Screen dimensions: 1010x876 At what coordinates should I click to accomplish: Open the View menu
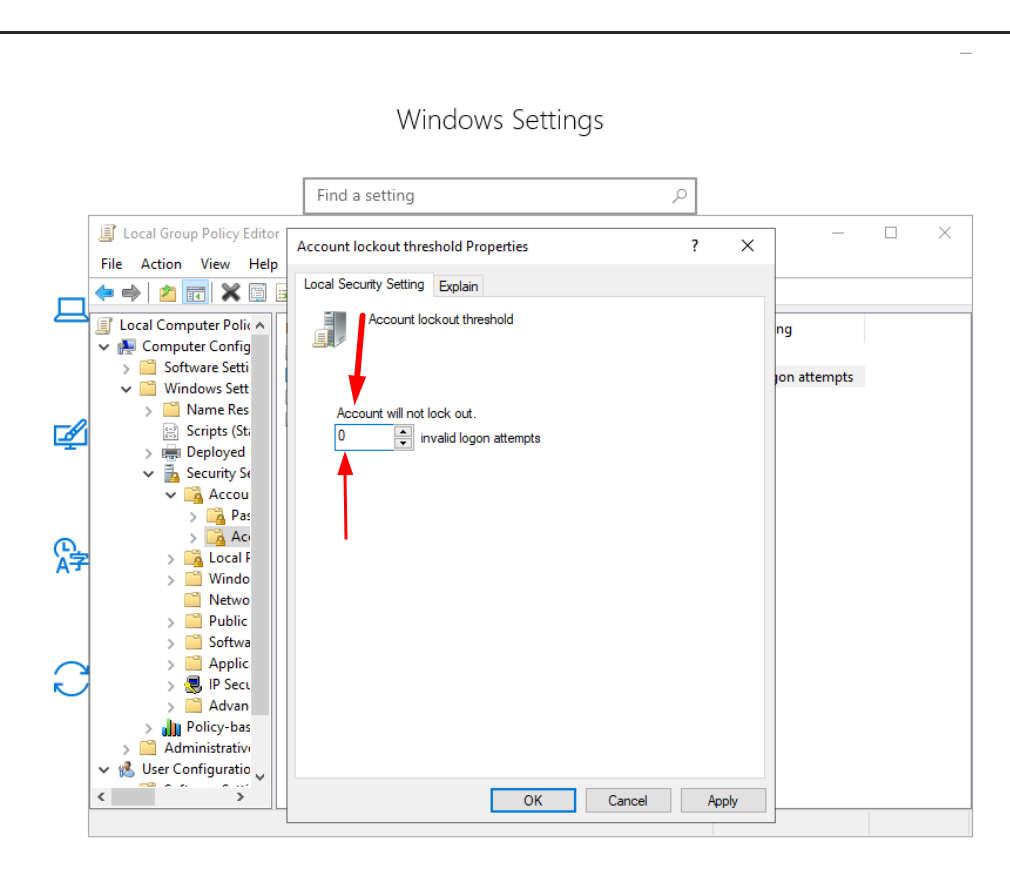[x=215, y=264]
